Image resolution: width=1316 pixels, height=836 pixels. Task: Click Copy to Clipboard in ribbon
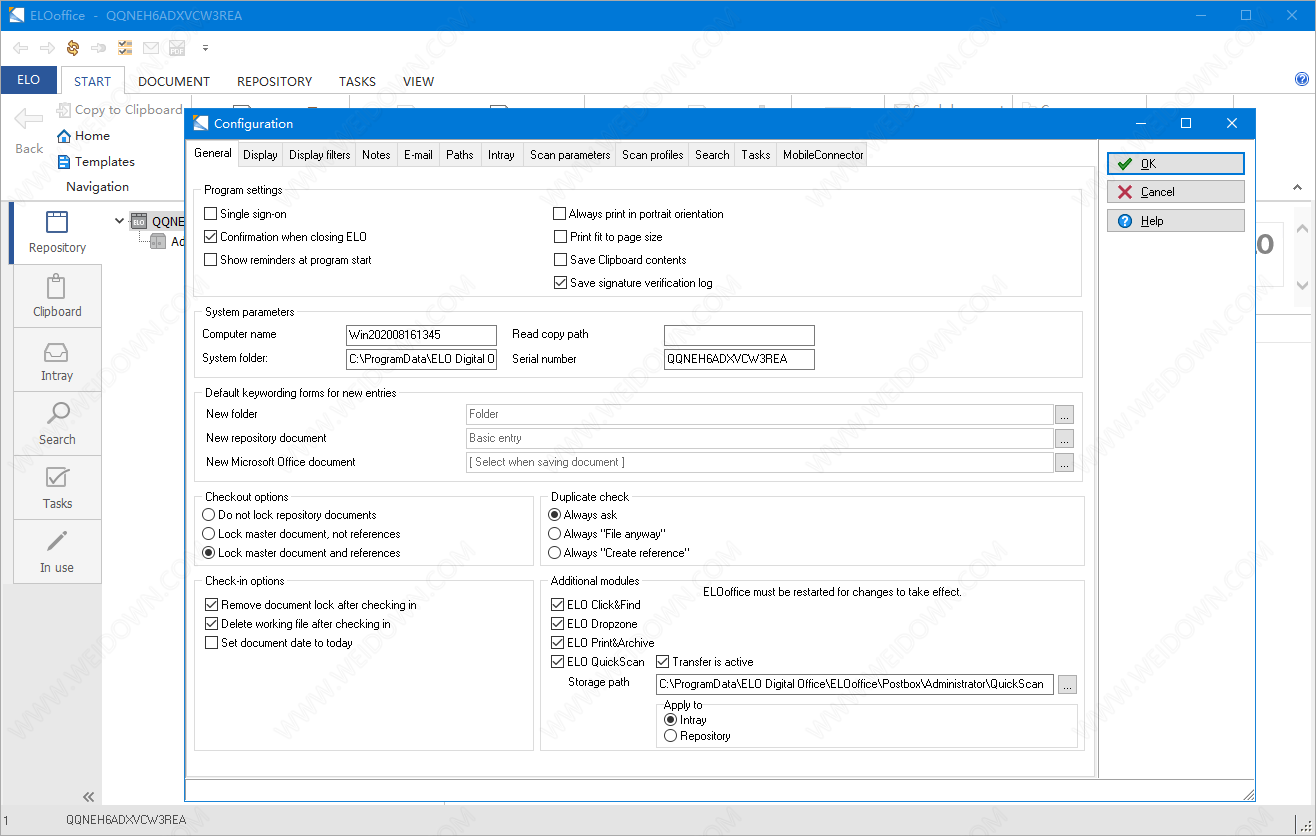pos(120,110)
